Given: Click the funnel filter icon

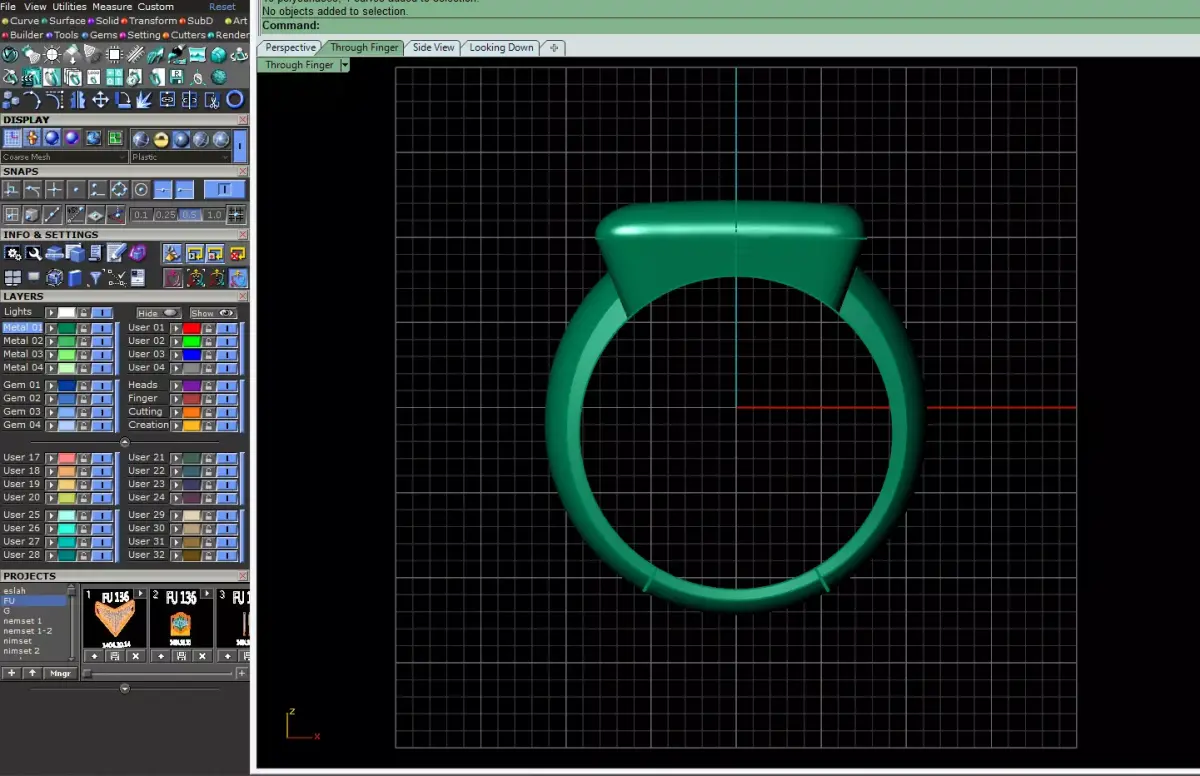Looking at the screenshot, I should pyautogui.click(x=96, y=278).
